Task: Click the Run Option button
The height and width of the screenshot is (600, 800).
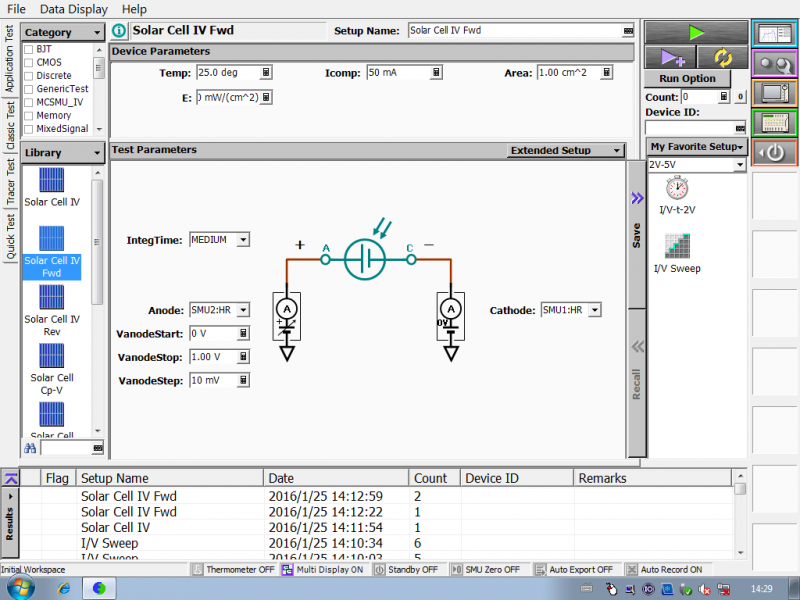Action: pyautogui.click(x=687, y=79)
